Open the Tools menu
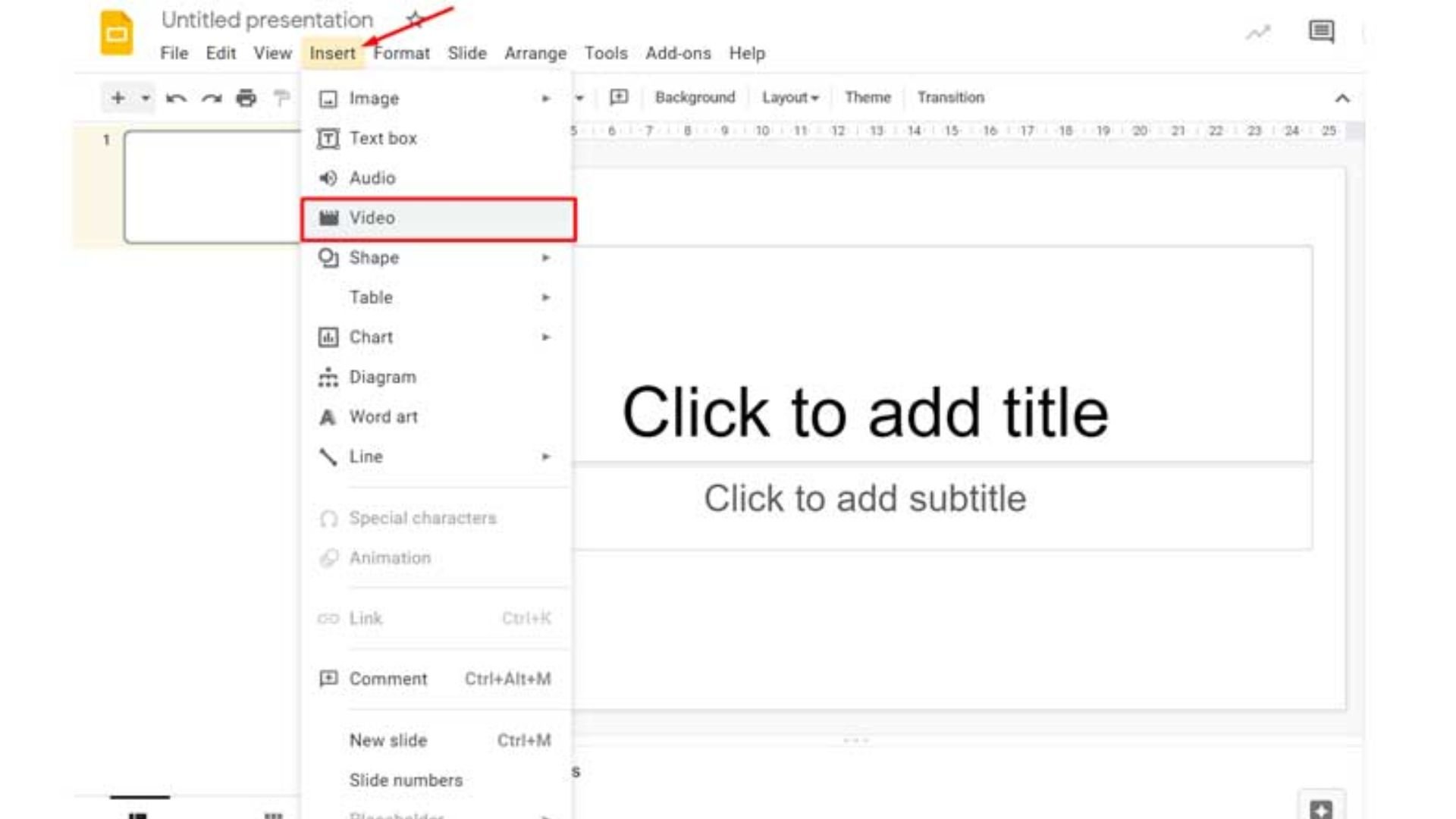Screen dimensions: 1456x819 605,53
